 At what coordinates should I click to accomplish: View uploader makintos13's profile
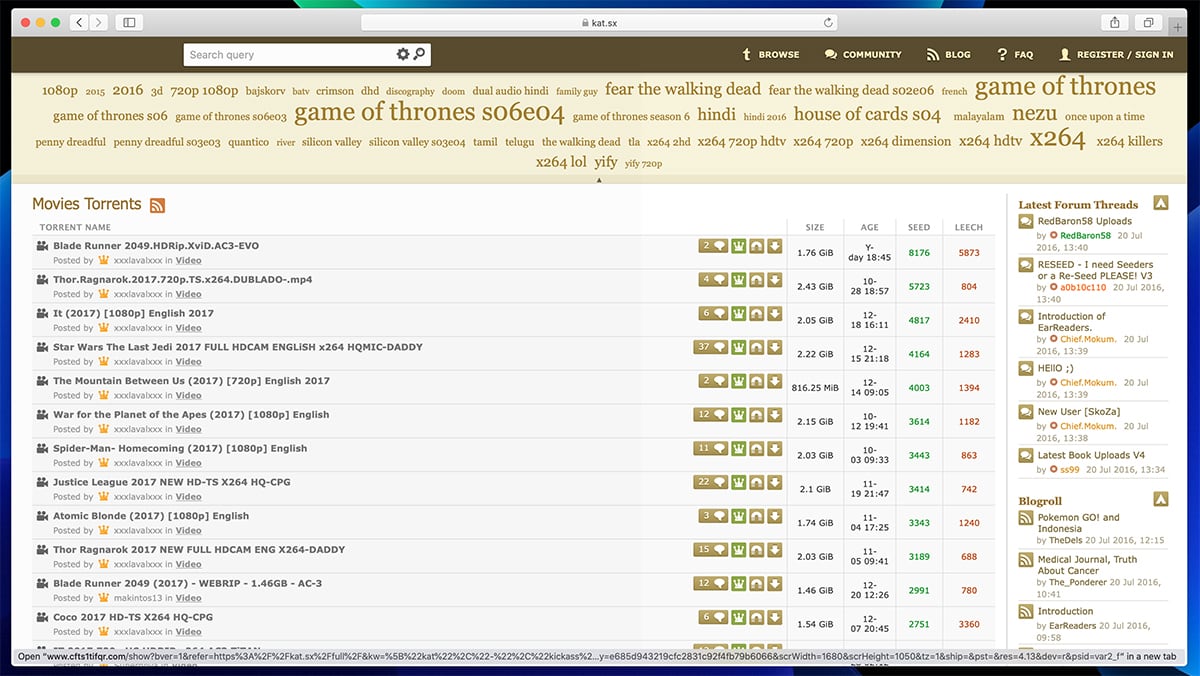(138, 598)
